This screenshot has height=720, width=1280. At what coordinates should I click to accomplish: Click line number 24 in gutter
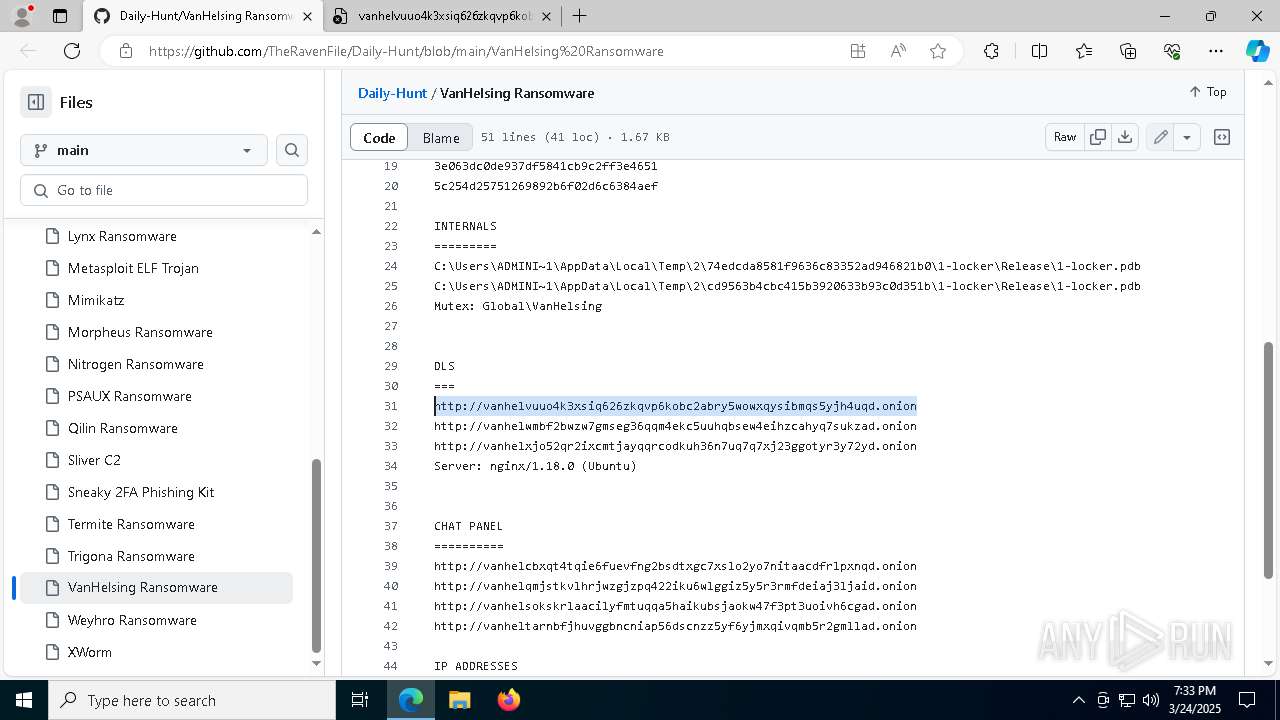coord(391,266)
